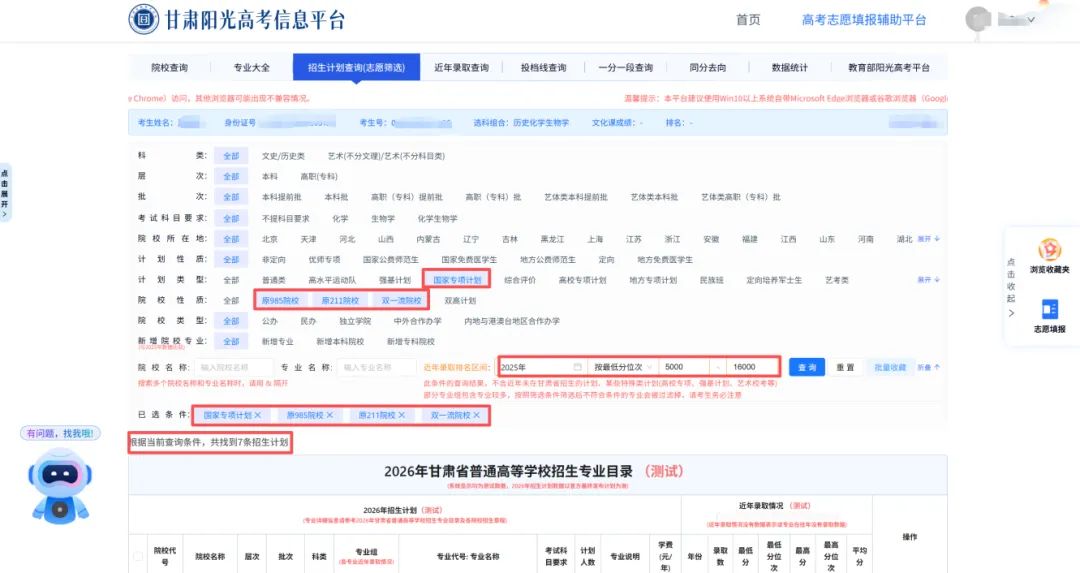The width and height of the screenshot is (1080, 573).
Task: Choose 国家公费师范生 under 计划性质
Action: (391, 260)
